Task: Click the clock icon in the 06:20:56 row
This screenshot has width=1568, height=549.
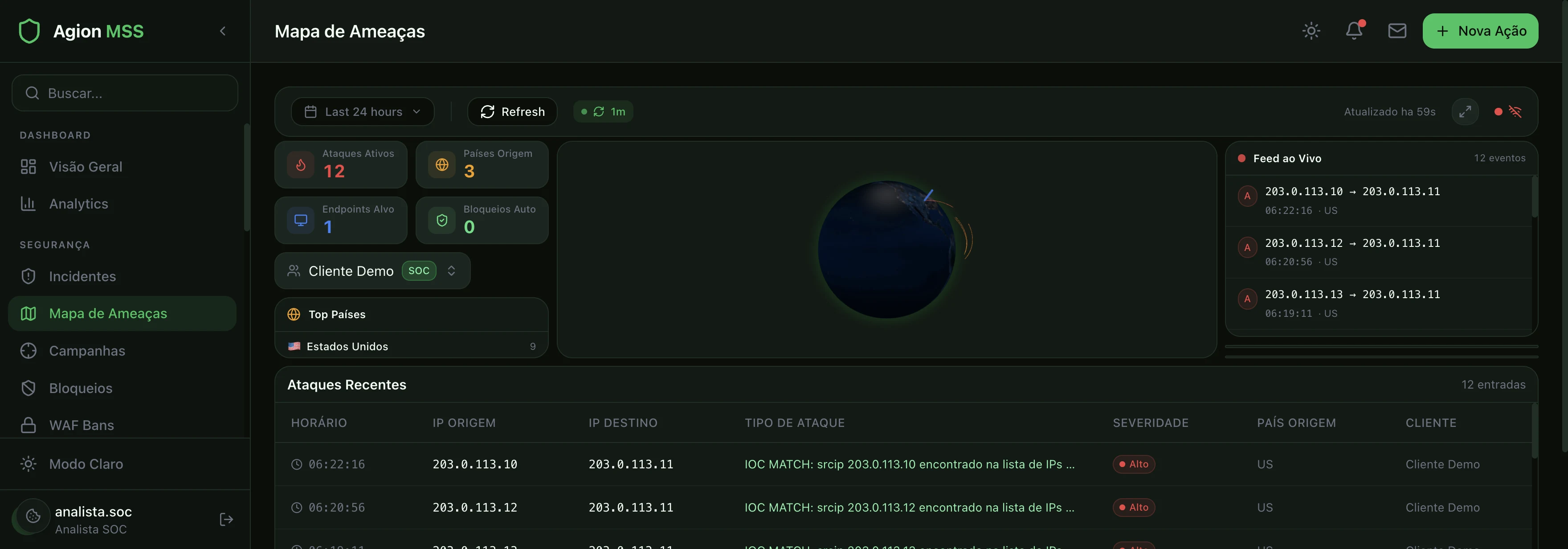Action: [x=296, y=508]
